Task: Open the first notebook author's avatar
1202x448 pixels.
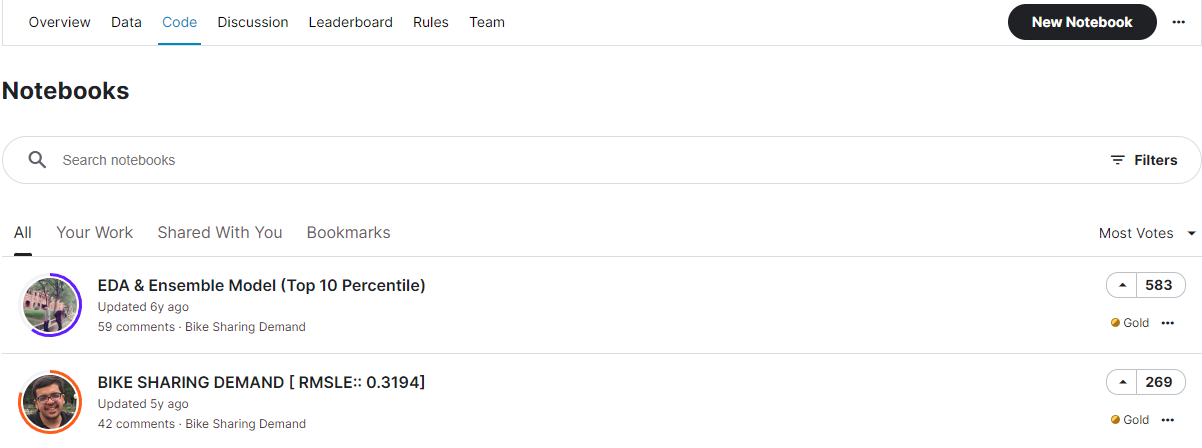Action: point(50,305)
